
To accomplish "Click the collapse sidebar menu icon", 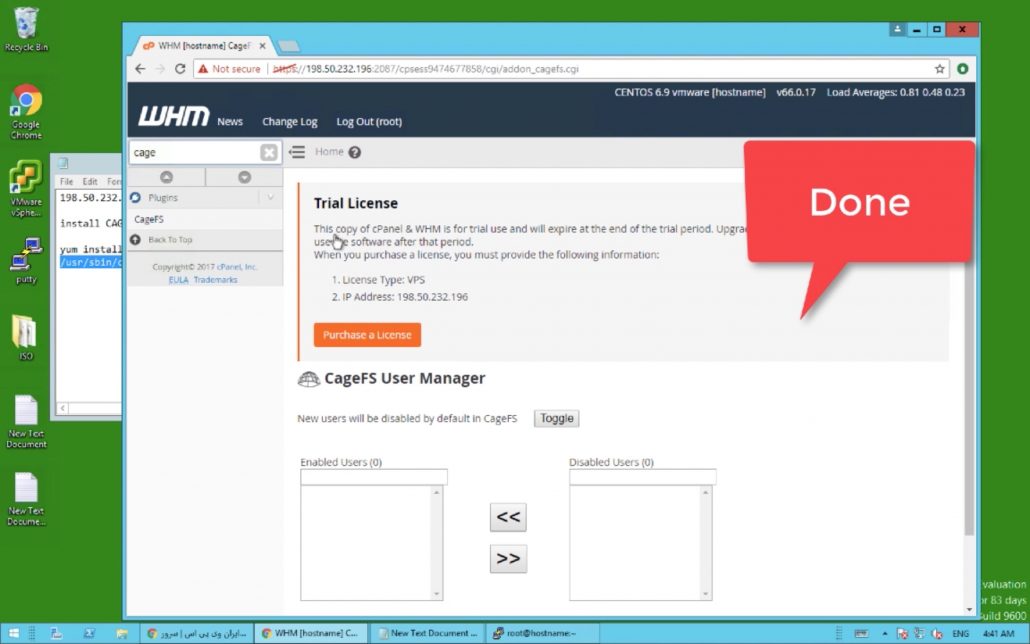I will click(297, 152).
